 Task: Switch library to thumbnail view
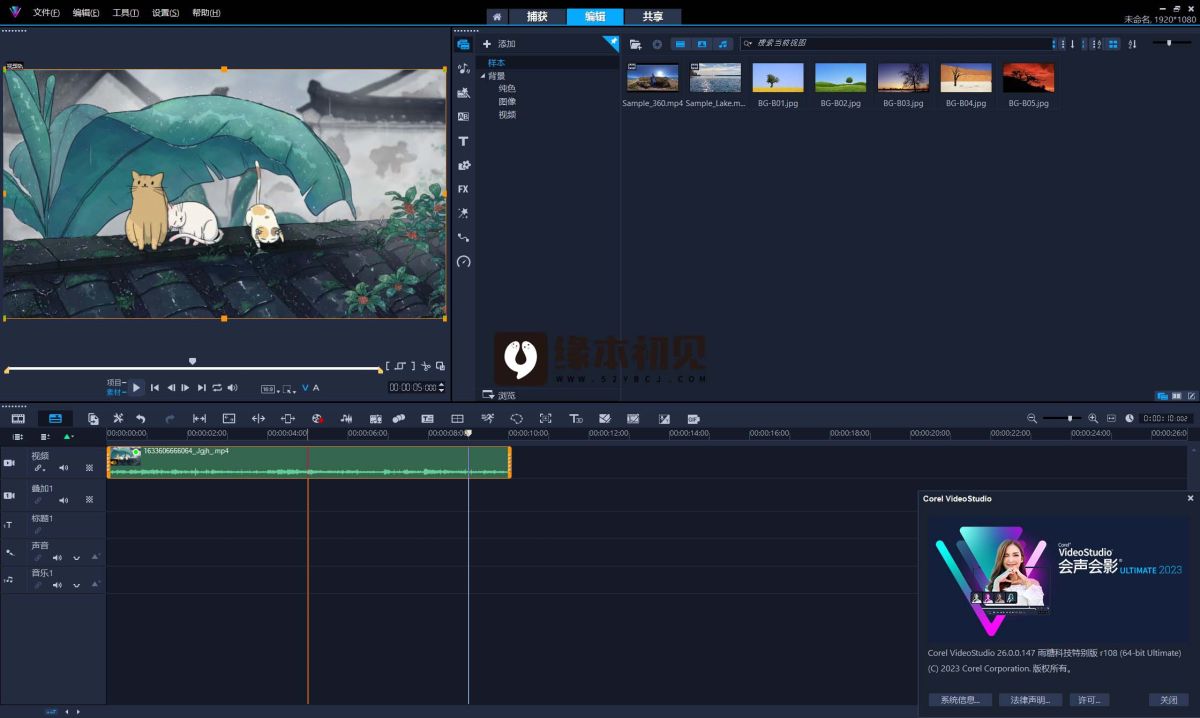(x=1113, y=44)
